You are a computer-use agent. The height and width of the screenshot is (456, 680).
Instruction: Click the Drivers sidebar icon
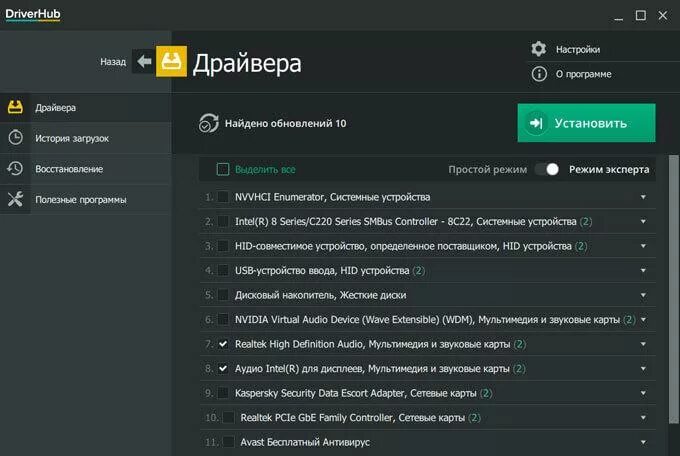click(15, 107)
